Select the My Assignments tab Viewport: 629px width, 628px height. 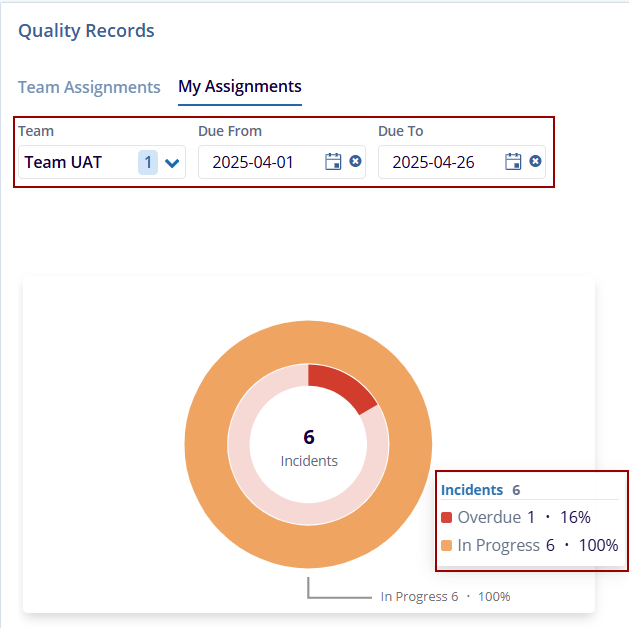240,87
